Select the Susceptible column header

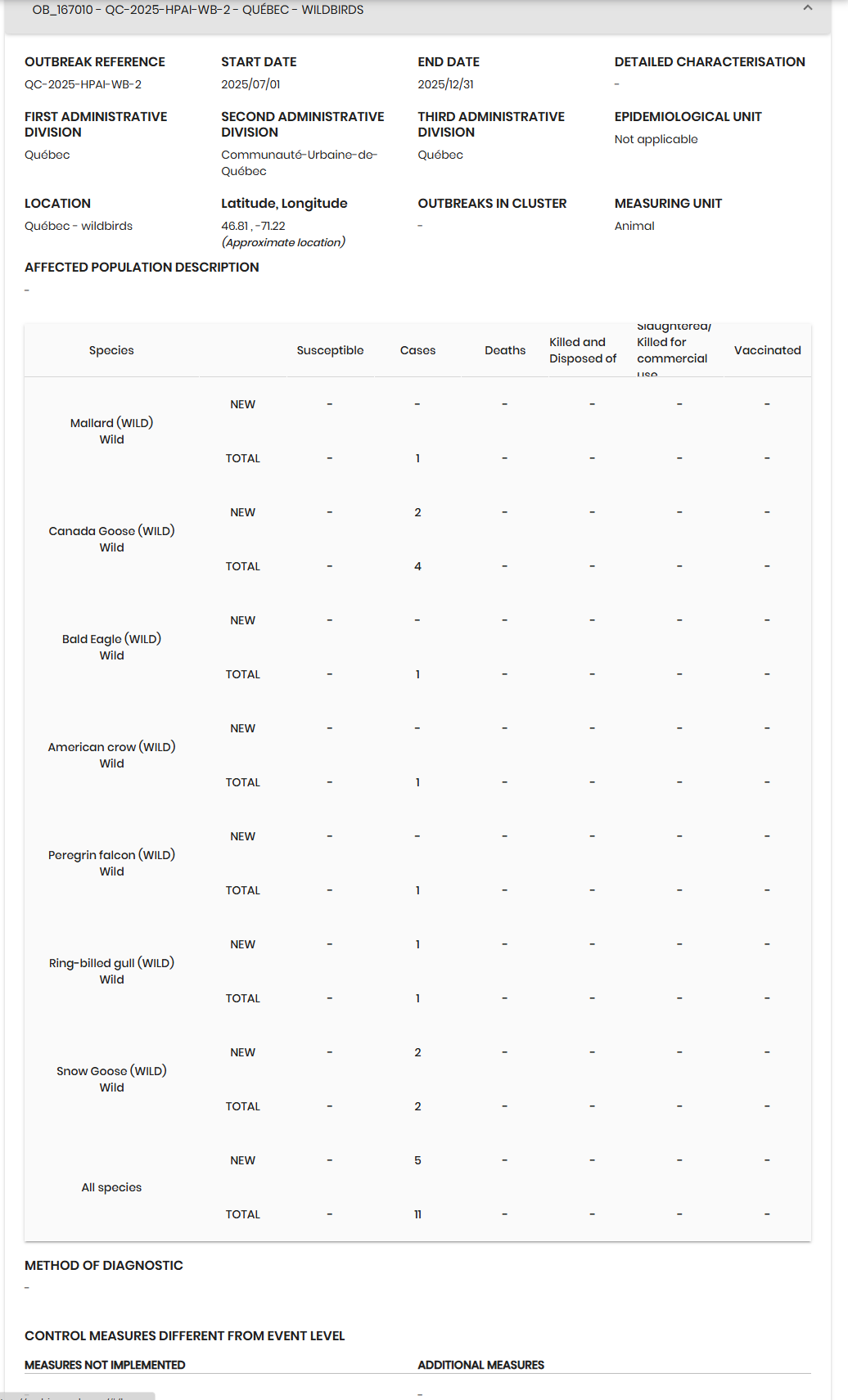pyautogui.click(x=330, y=350)
